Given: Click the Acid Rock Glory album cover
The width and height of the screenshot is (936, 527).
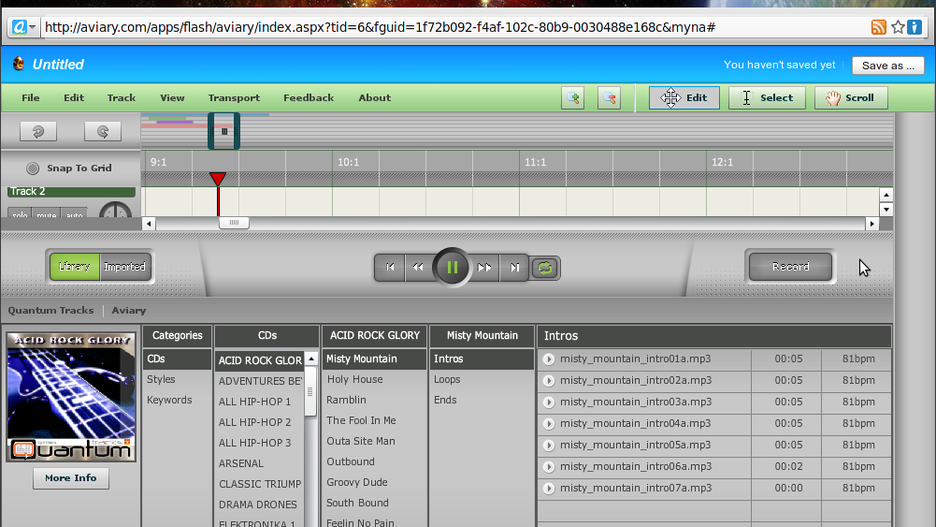Looking at the screenshot, I should coord(71,397).
